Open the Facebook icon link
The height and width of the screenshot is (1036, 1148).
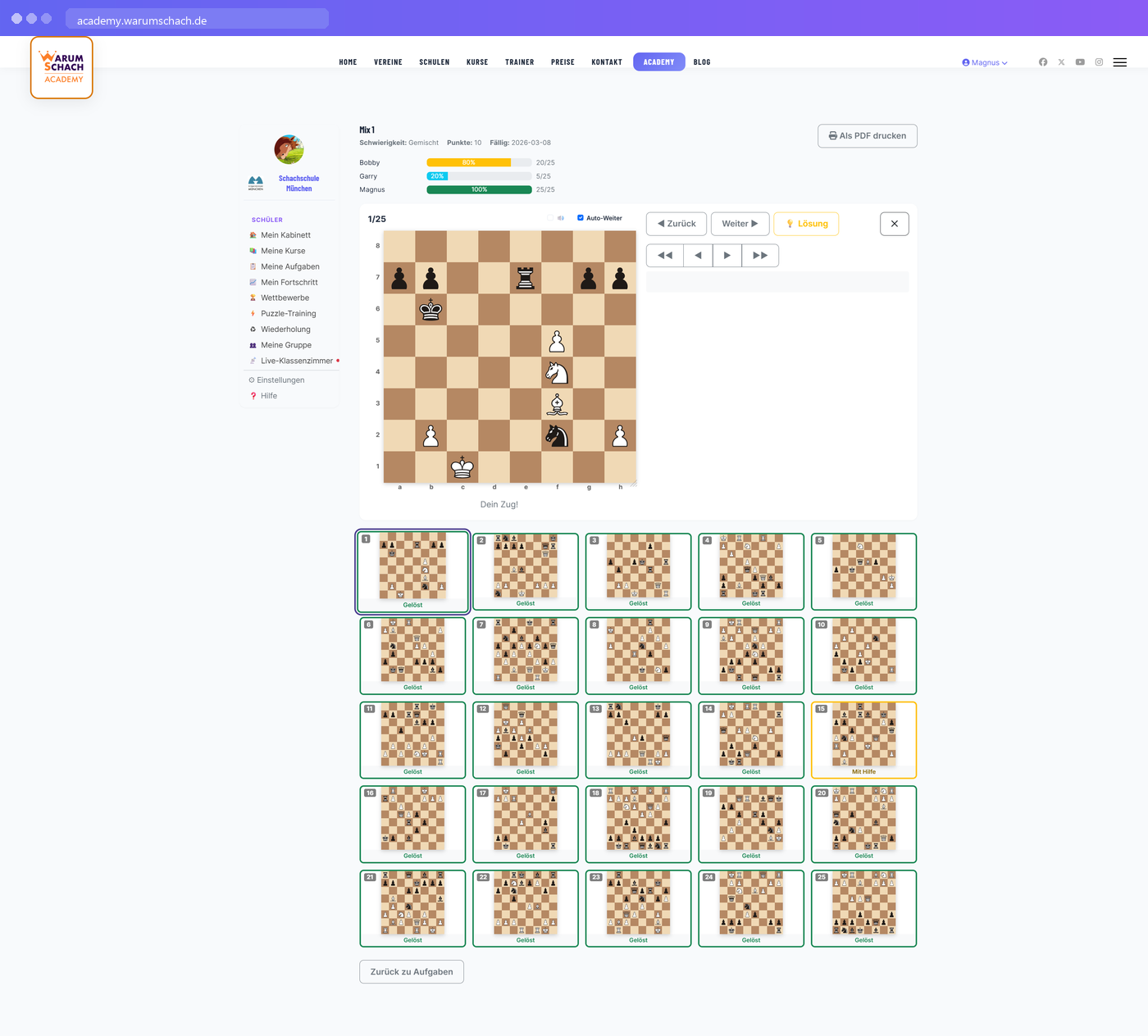click(x=1043, y=62)
